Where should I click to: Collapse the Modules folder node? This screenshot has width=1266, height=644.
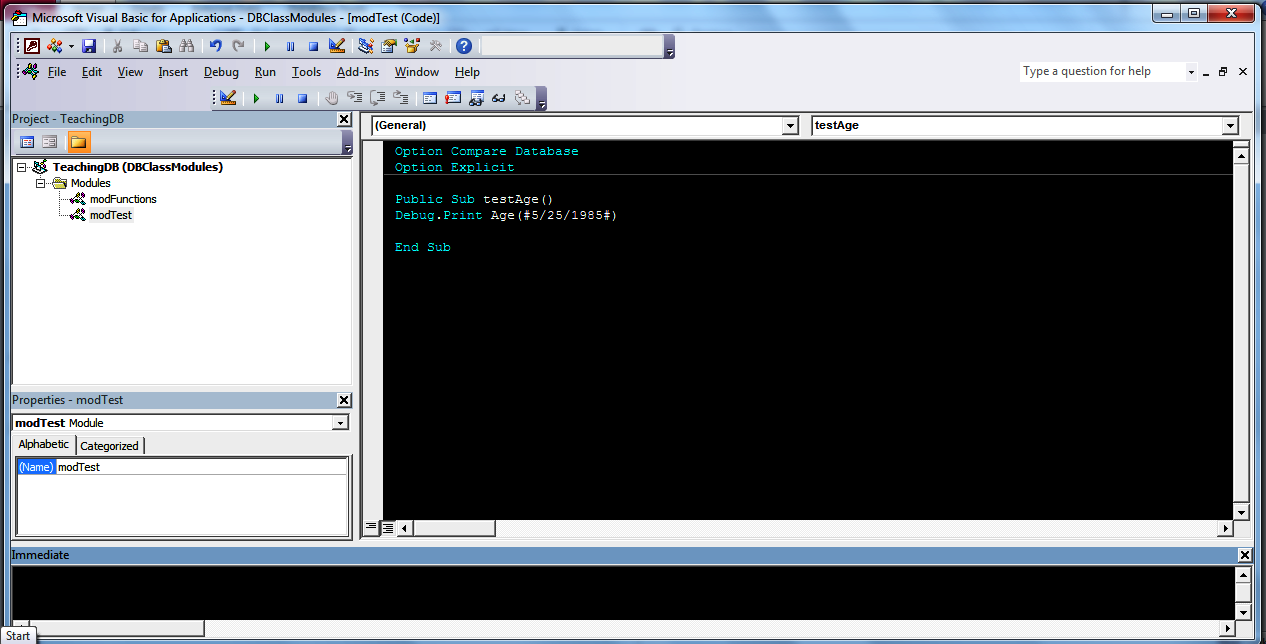tap(41, 183)
